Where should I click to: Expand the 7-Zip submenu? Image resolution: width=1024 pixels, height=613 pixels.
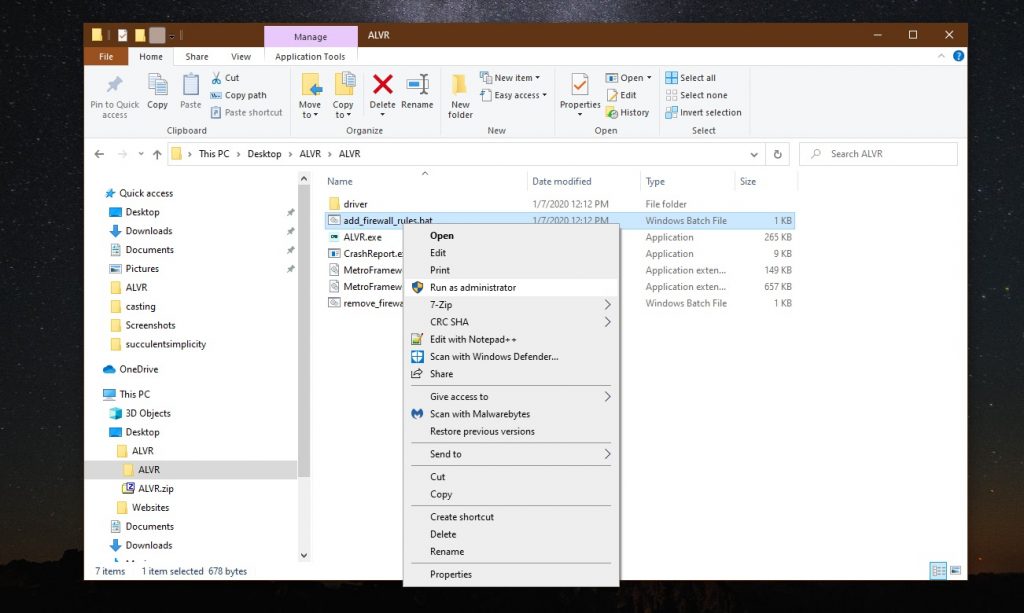click(511, 305)
